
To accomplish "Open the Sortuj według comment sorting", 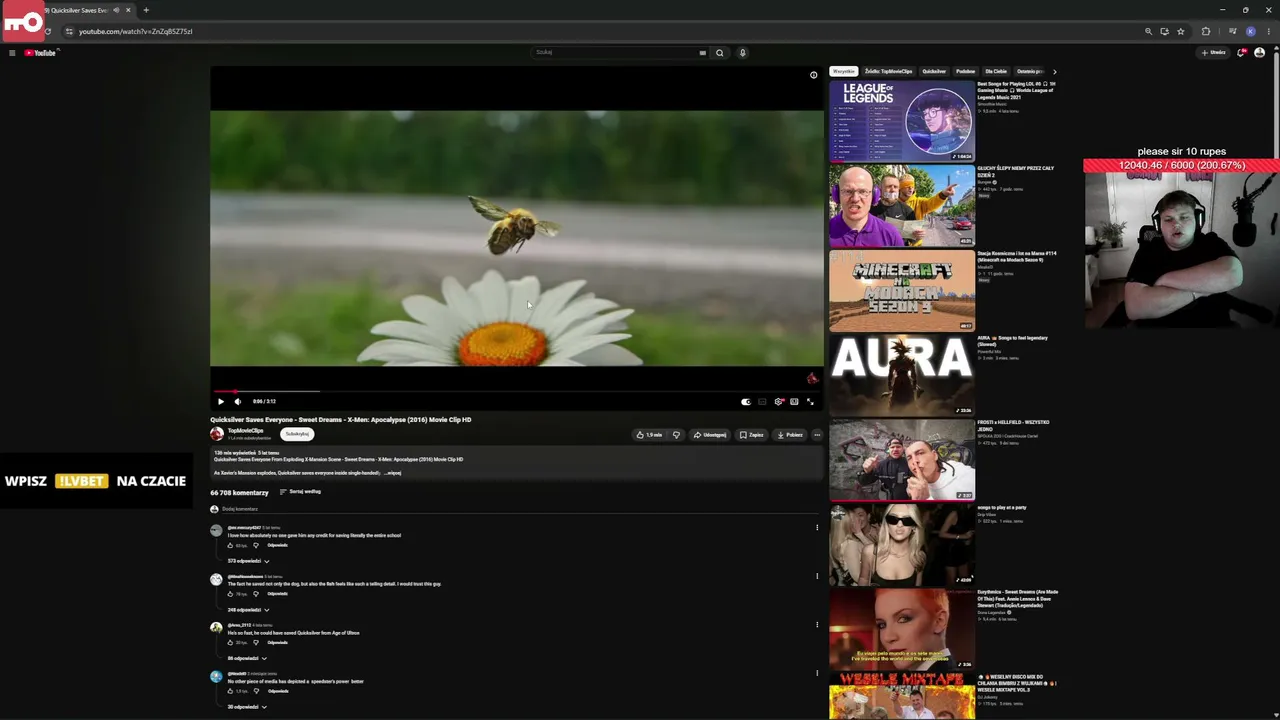I will 300,492.
